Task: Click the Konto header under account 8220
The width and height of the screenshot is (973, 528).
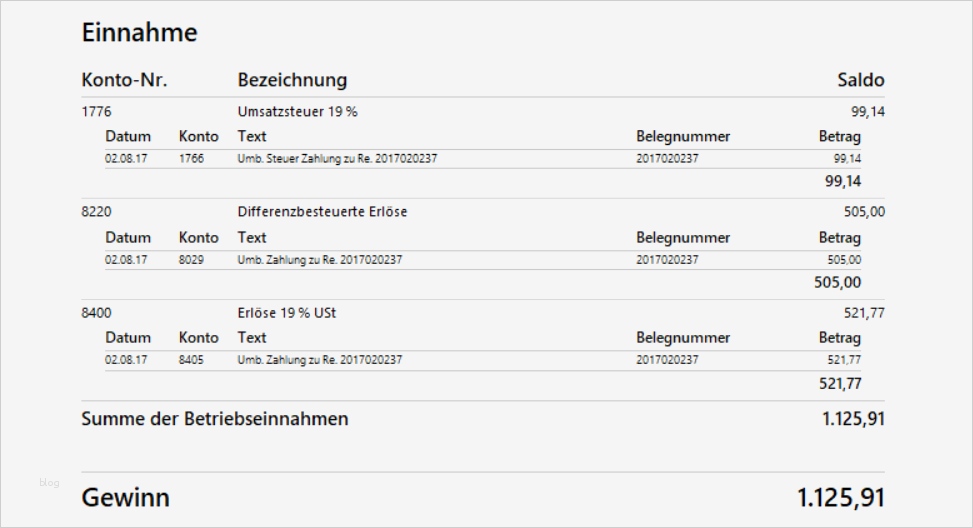Action: click(x=198, y=238)
